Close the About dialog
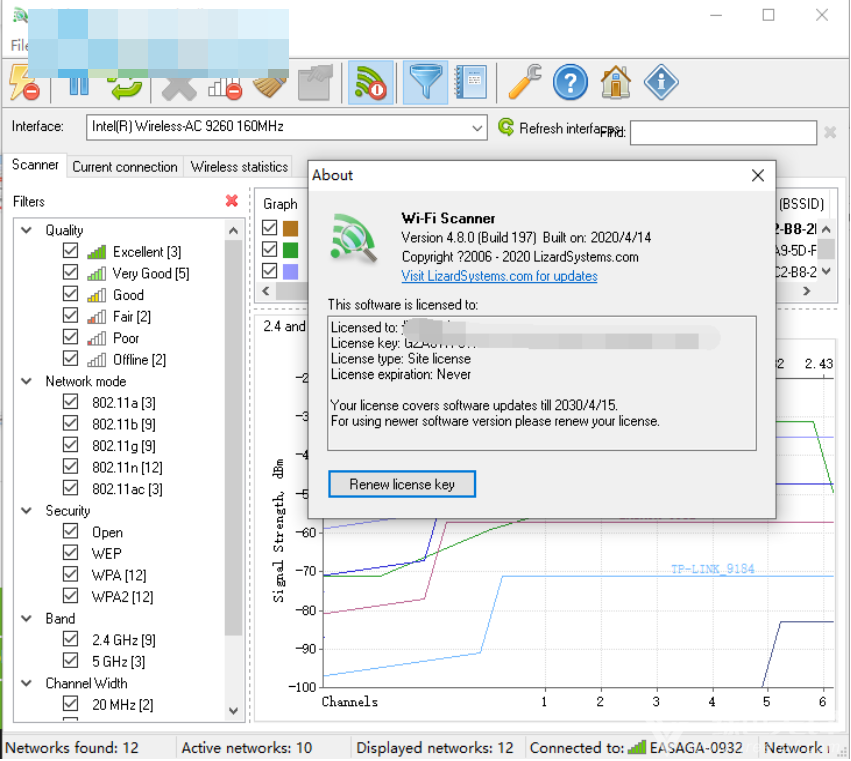The image size is (851, 761). (x=758, y=175)
